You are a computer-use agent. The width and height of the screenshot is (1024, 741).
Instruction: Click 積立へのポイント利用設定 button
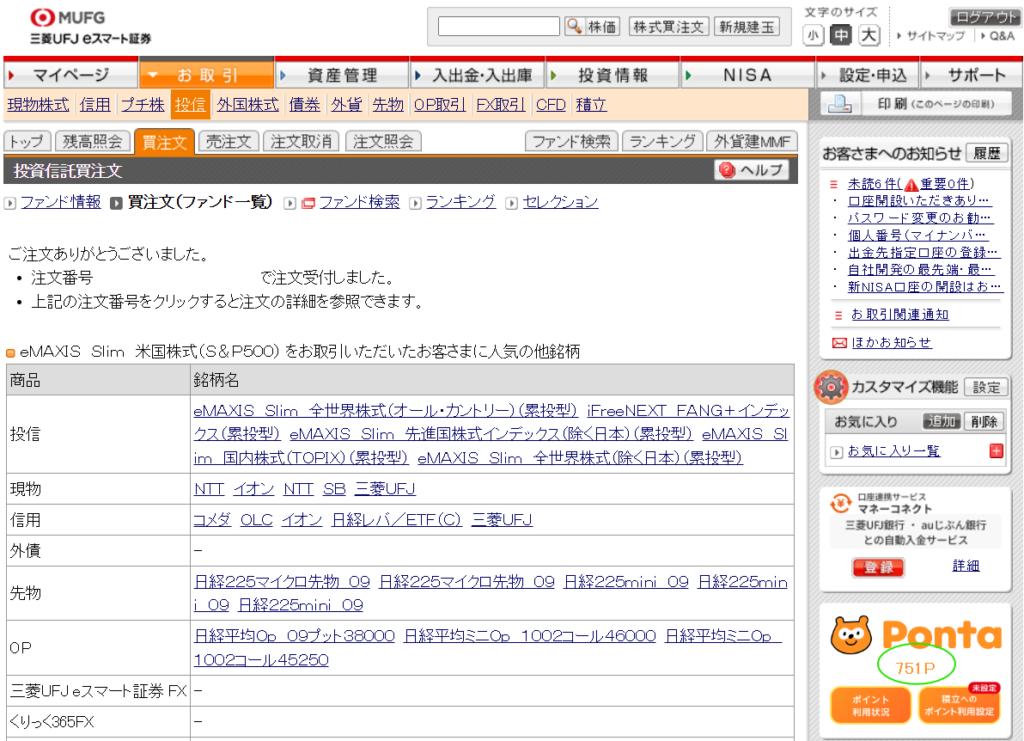tap(959, 705)
